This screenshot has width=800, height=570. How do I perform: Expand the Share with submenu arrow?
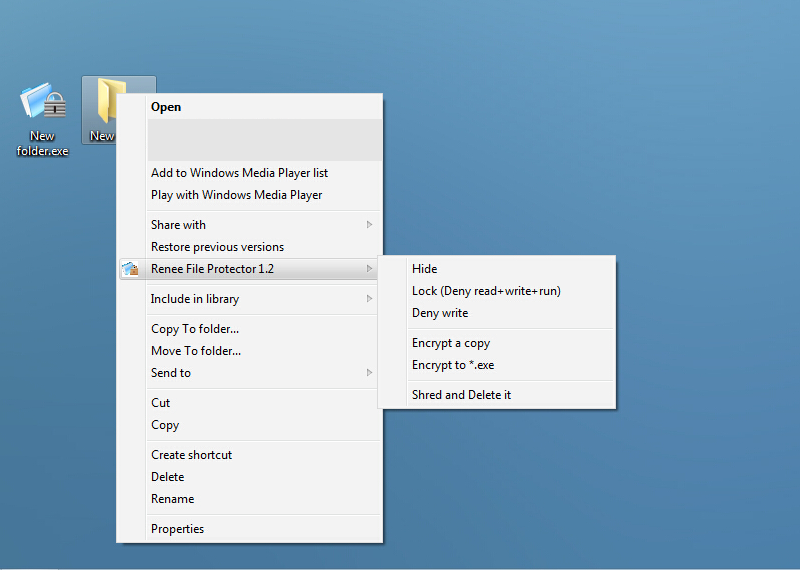tap(370, 225)
